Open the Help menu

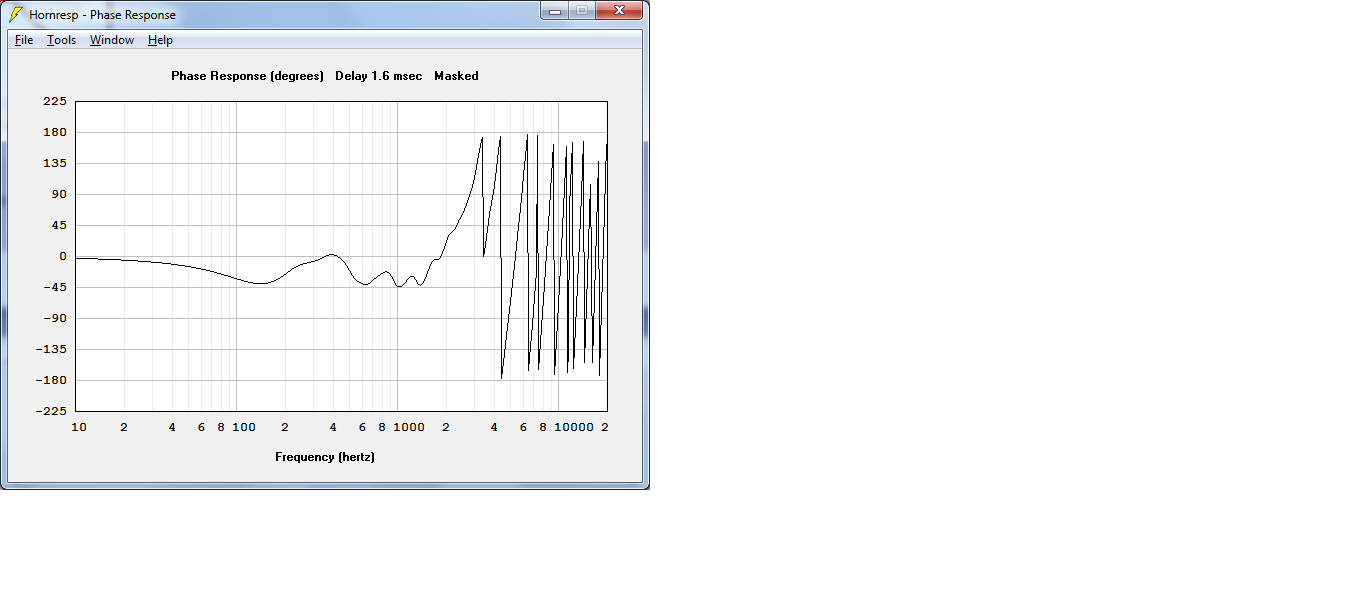click(160, 40)
